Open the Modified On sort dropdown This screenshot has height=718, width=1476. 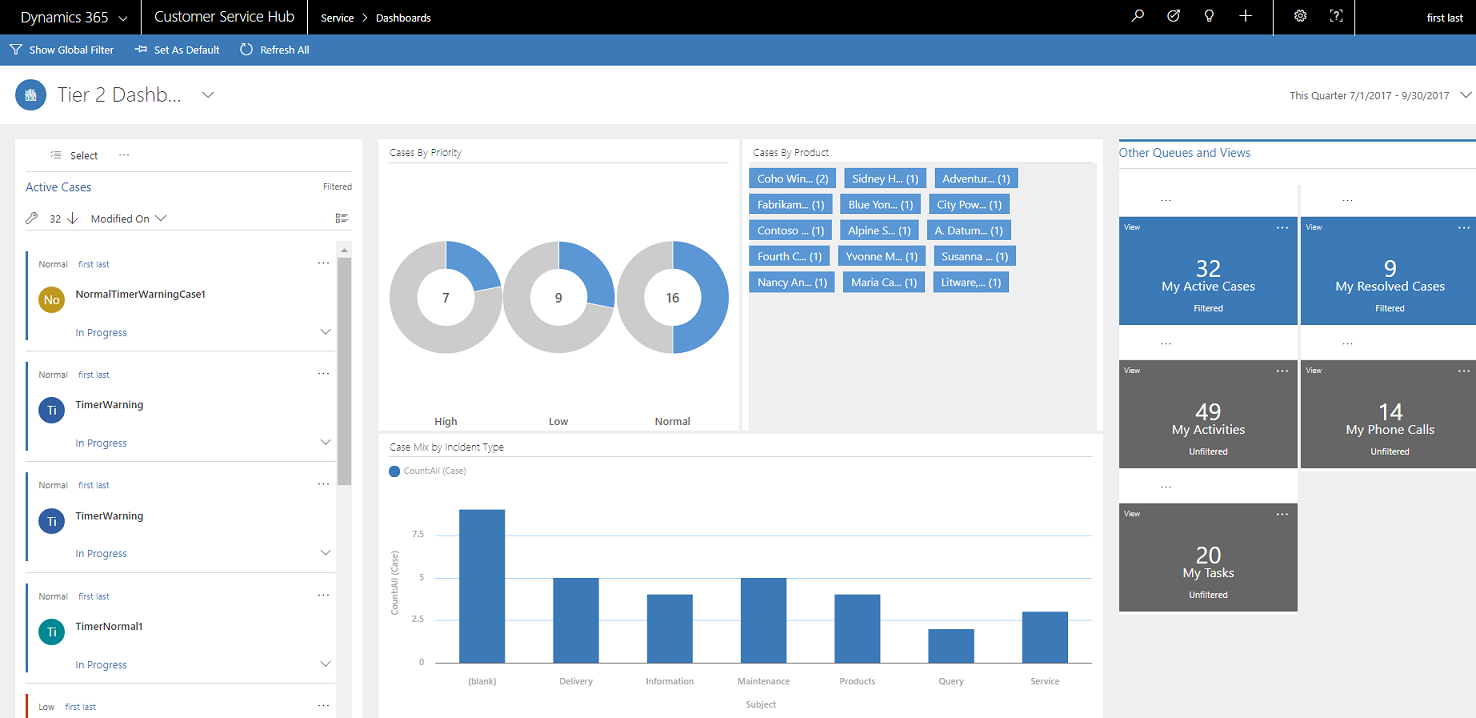click(x=128, y=218)
